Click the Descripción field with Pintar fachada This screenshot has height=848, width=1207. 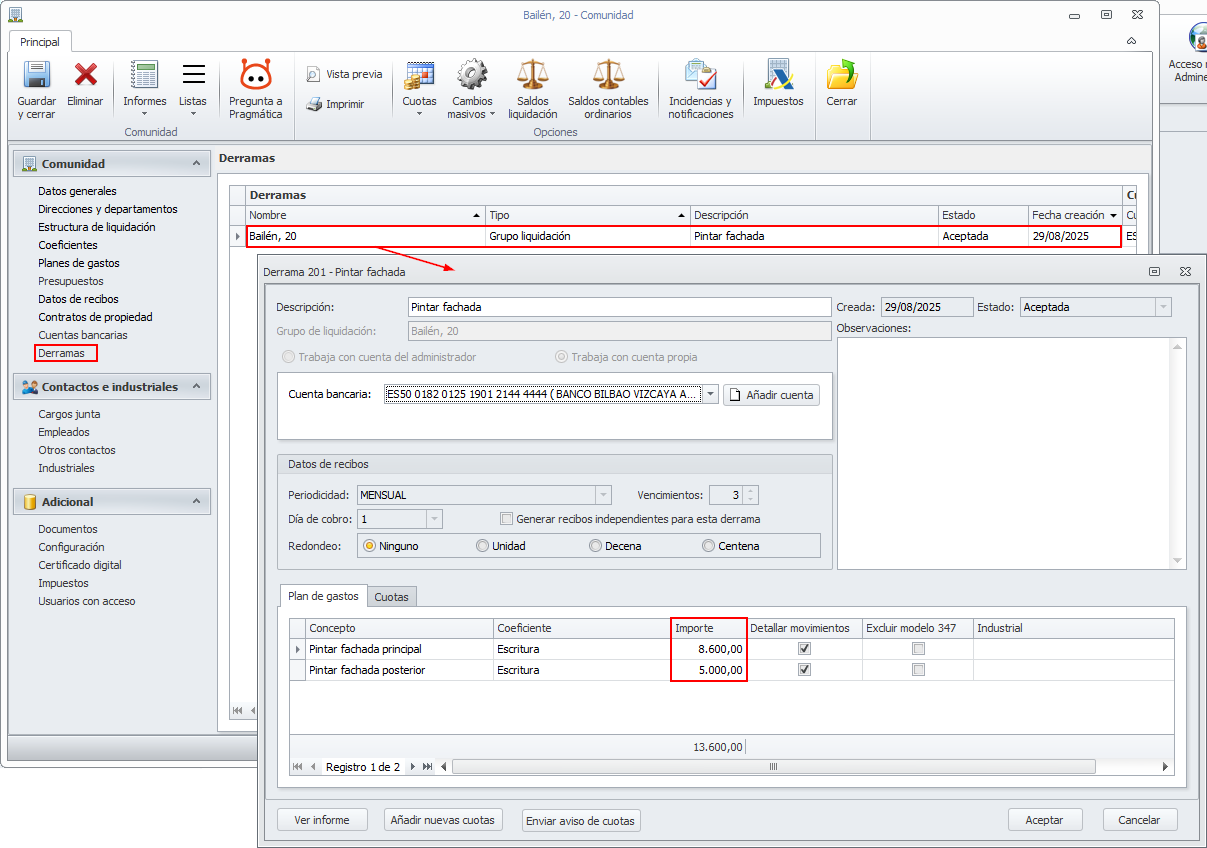point(619,307)
